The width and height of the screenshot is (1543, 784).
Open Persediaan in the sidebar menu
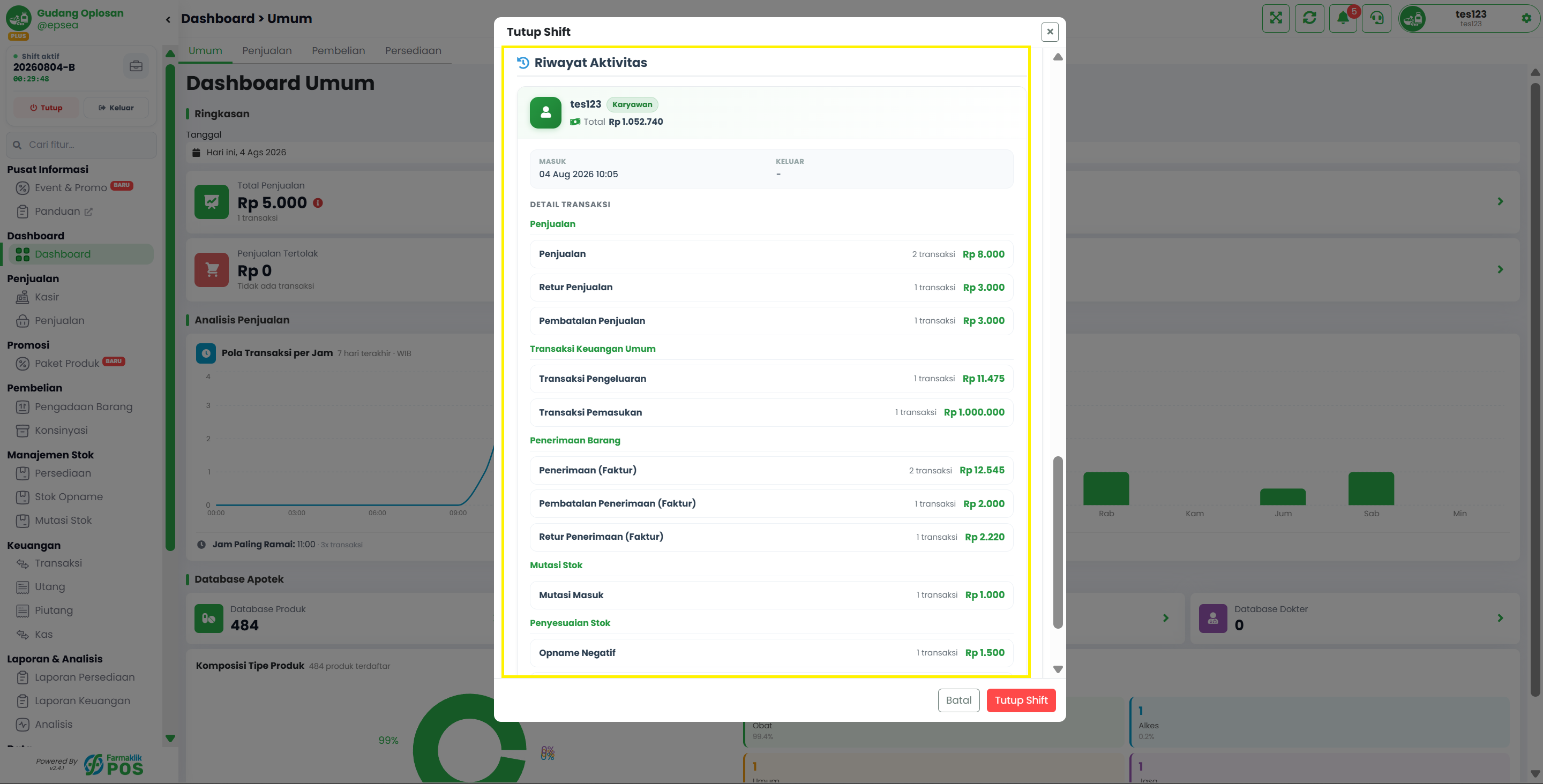point(63,473)
